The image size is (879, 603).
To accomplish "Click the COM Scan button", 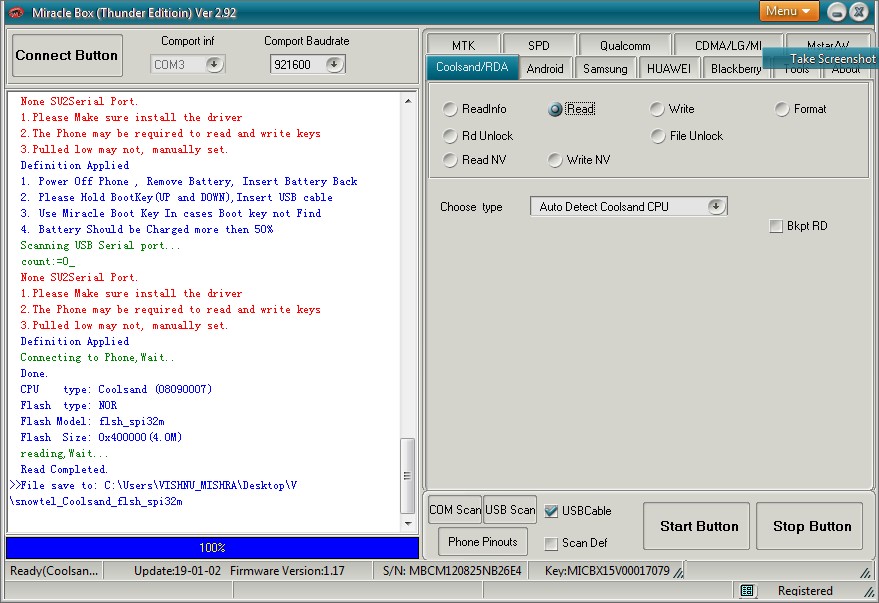I will point(455,509).
